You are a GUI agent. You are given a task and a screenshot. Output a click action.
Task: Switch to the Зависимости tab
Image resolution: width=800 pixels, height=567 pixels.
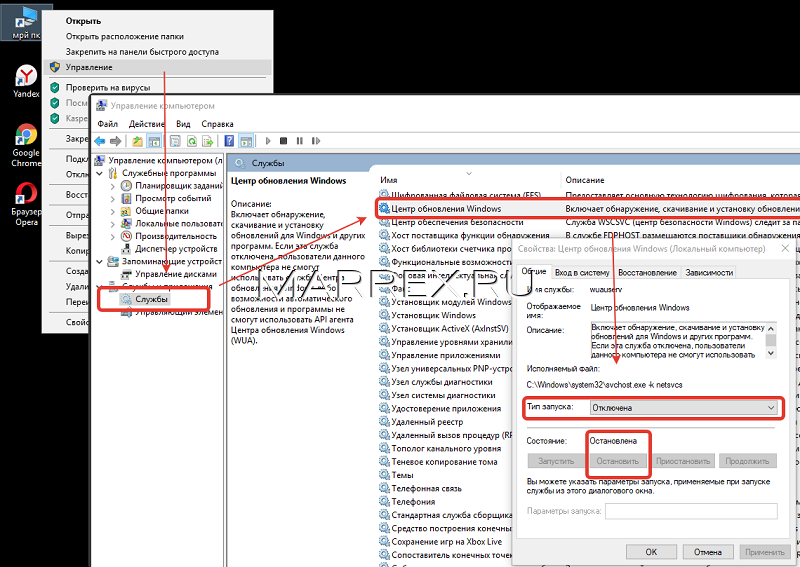coord(709,273)
